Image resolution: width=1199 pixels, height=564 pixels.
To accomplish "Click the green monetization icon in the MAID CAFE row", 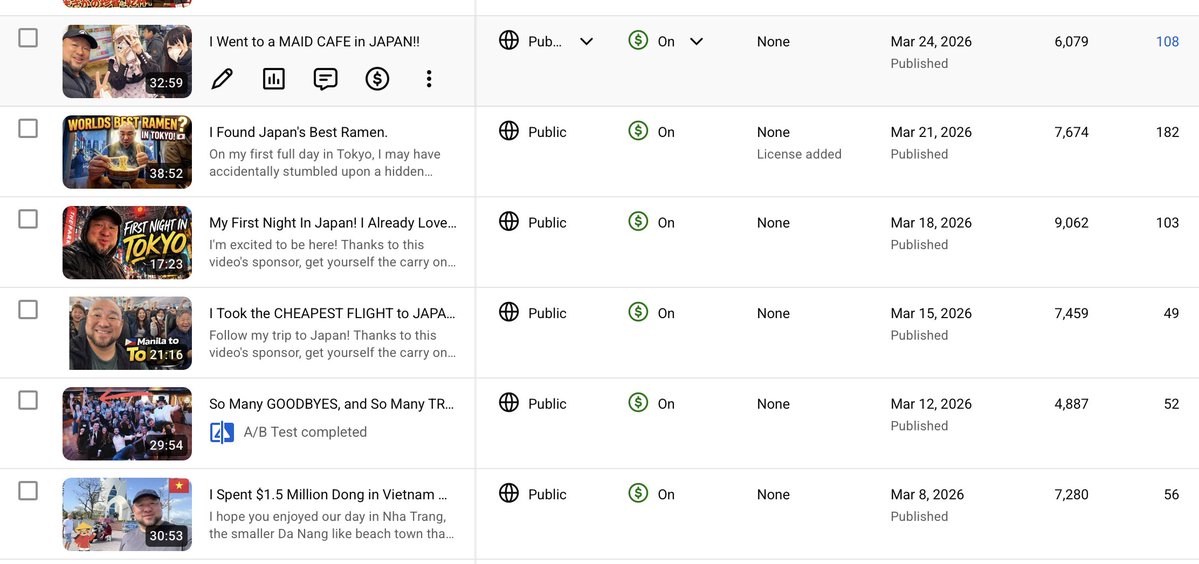I will click(638, 41).
